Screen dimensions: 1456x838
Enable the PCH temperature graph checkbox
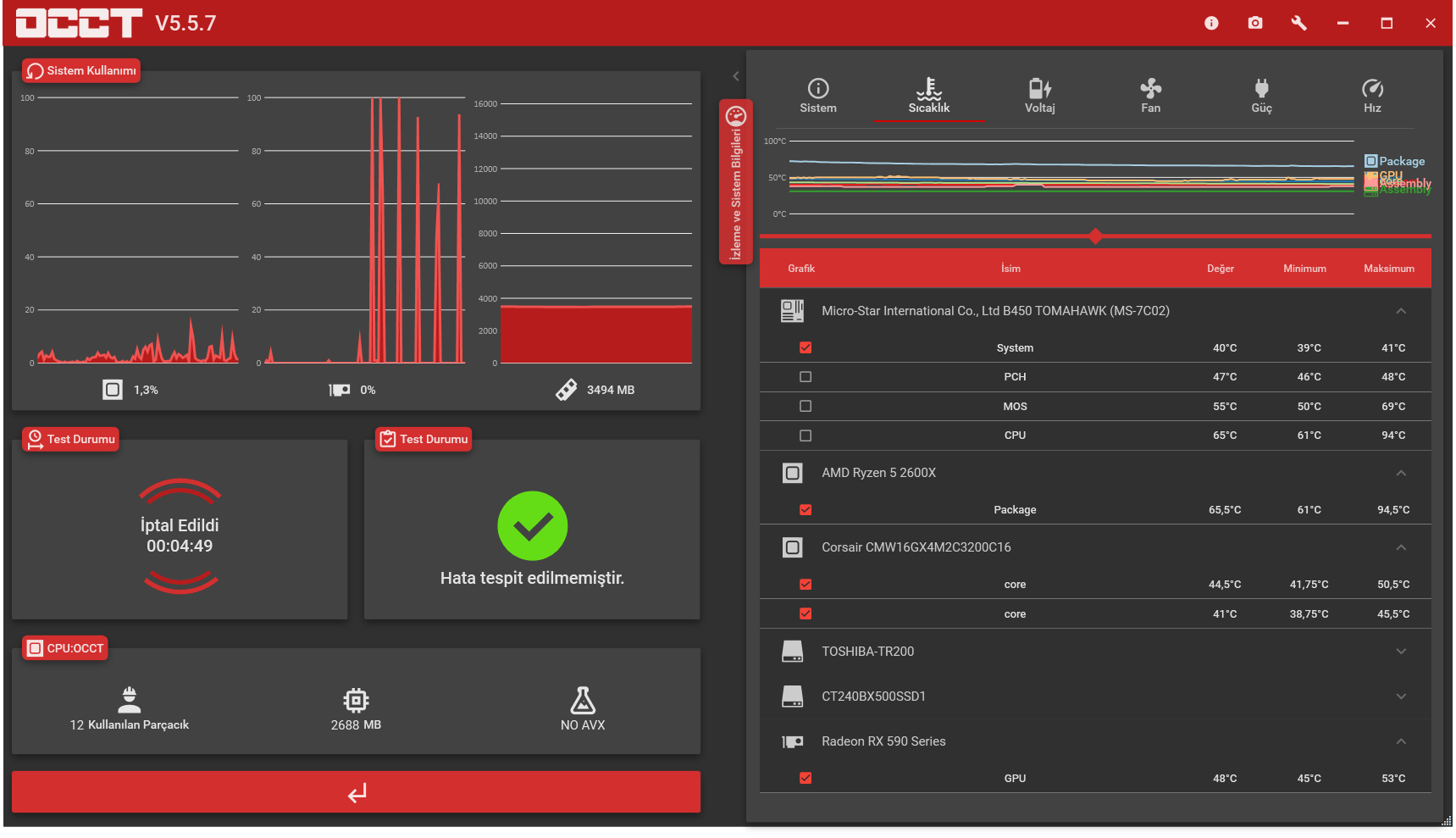[x=806, y=377]
